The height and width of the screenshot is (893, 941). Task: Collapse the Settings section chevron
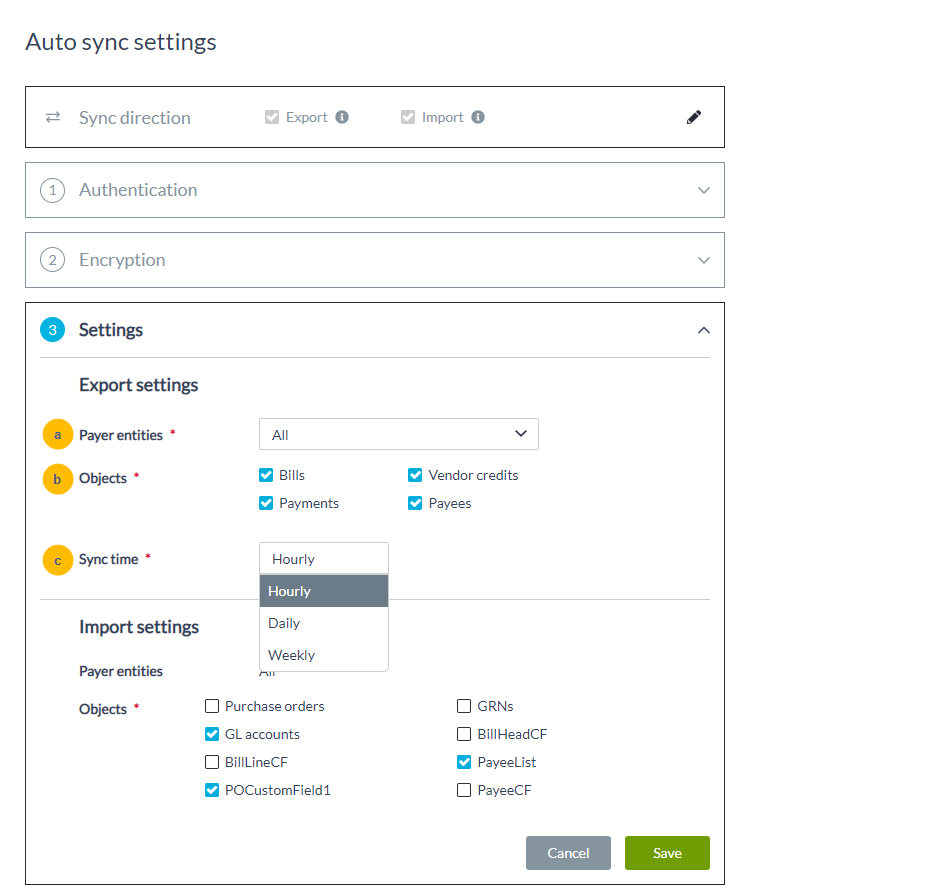click(x=704, y=330)
